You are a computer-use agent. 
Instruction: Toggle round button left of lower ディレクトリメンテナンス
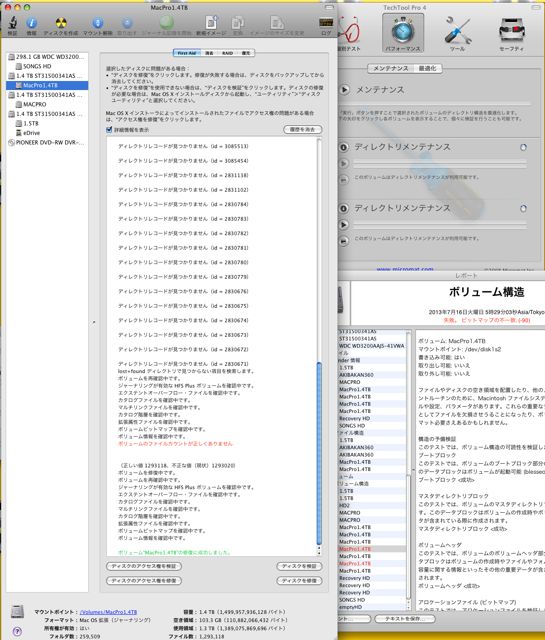344,209
